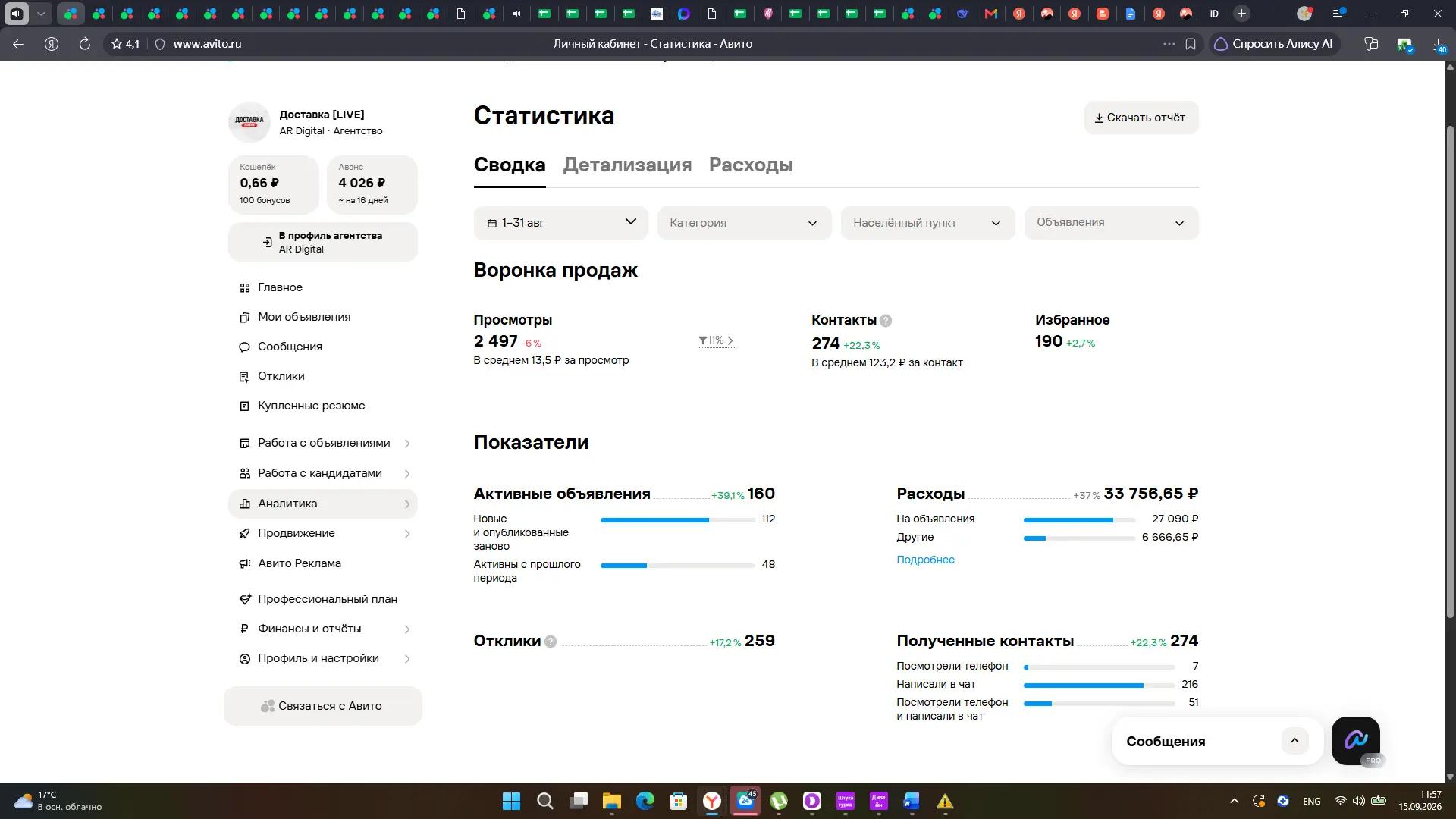Viewport: 1456px width, 819px height.
Task: Click the Отклики help question icon
Action: [x=551, y=642]
